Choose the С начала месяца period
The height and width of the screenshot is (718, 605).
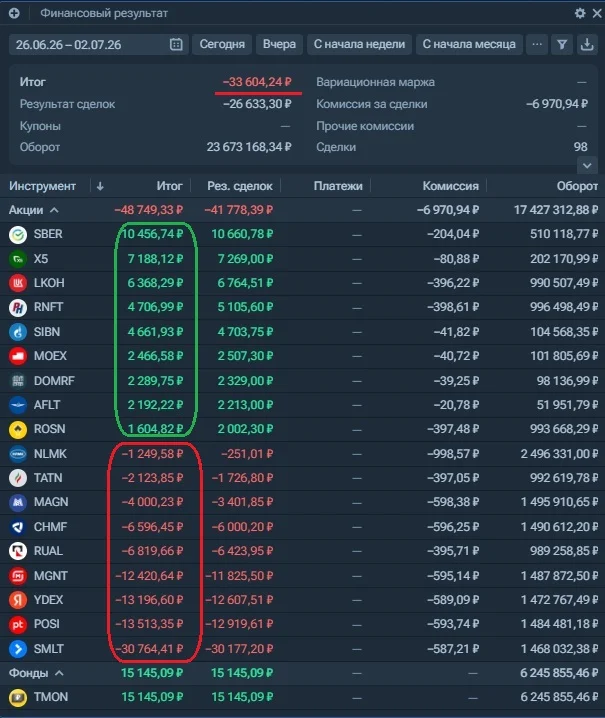pyautogui.click(x=469, y=44)
